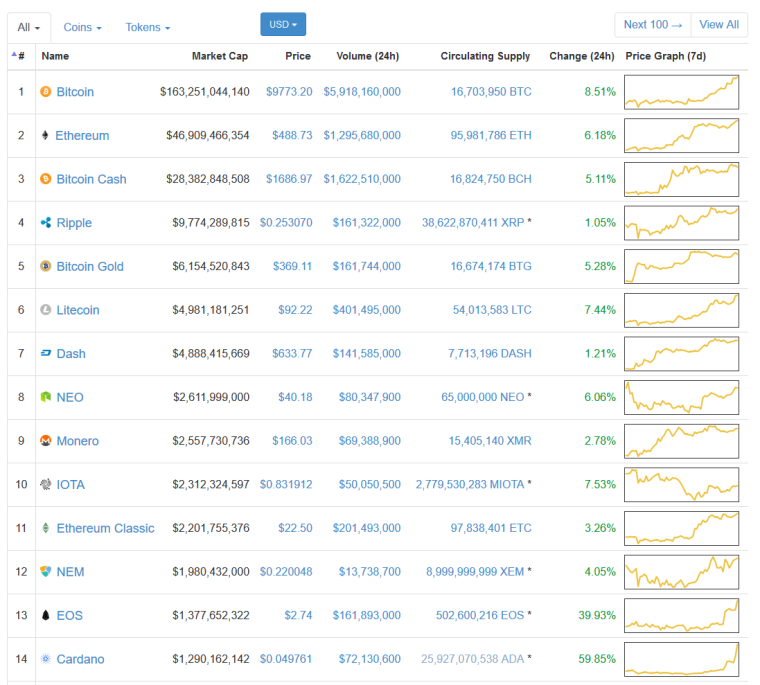This screenshot has height=685, width=760.
Task: Sort by Volume (24h) column header
Action: click(368, 56)
